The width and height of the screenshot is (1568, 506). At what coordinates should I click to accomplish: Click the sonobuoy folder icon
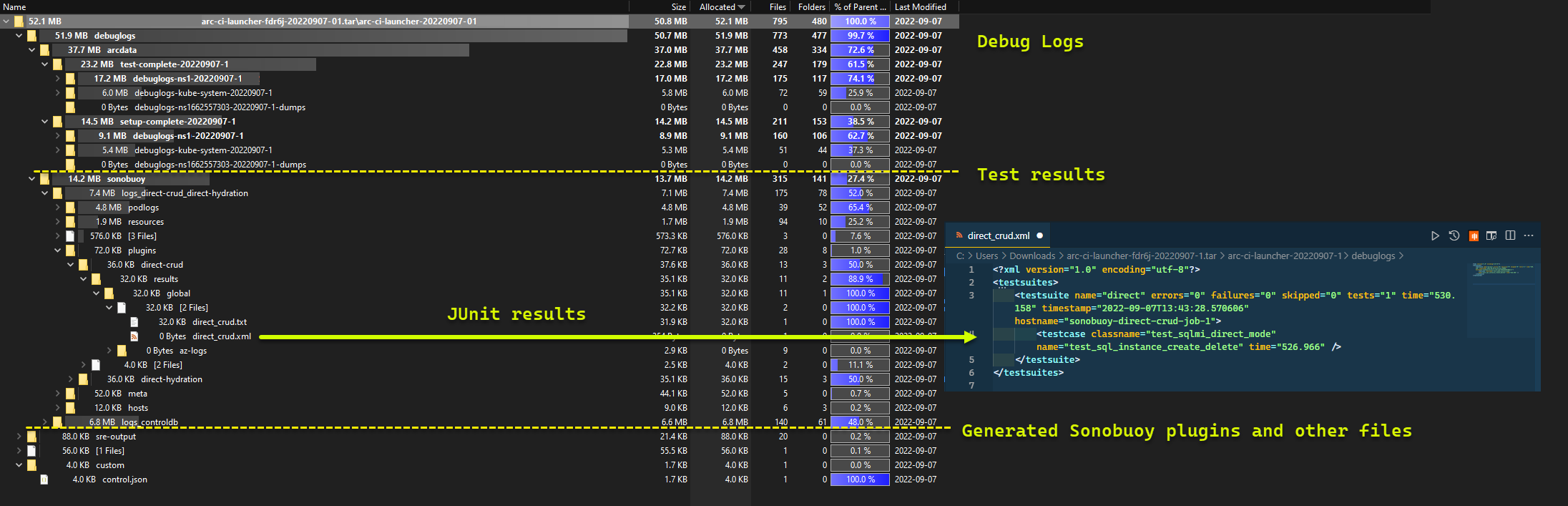(x=45, y=179)
